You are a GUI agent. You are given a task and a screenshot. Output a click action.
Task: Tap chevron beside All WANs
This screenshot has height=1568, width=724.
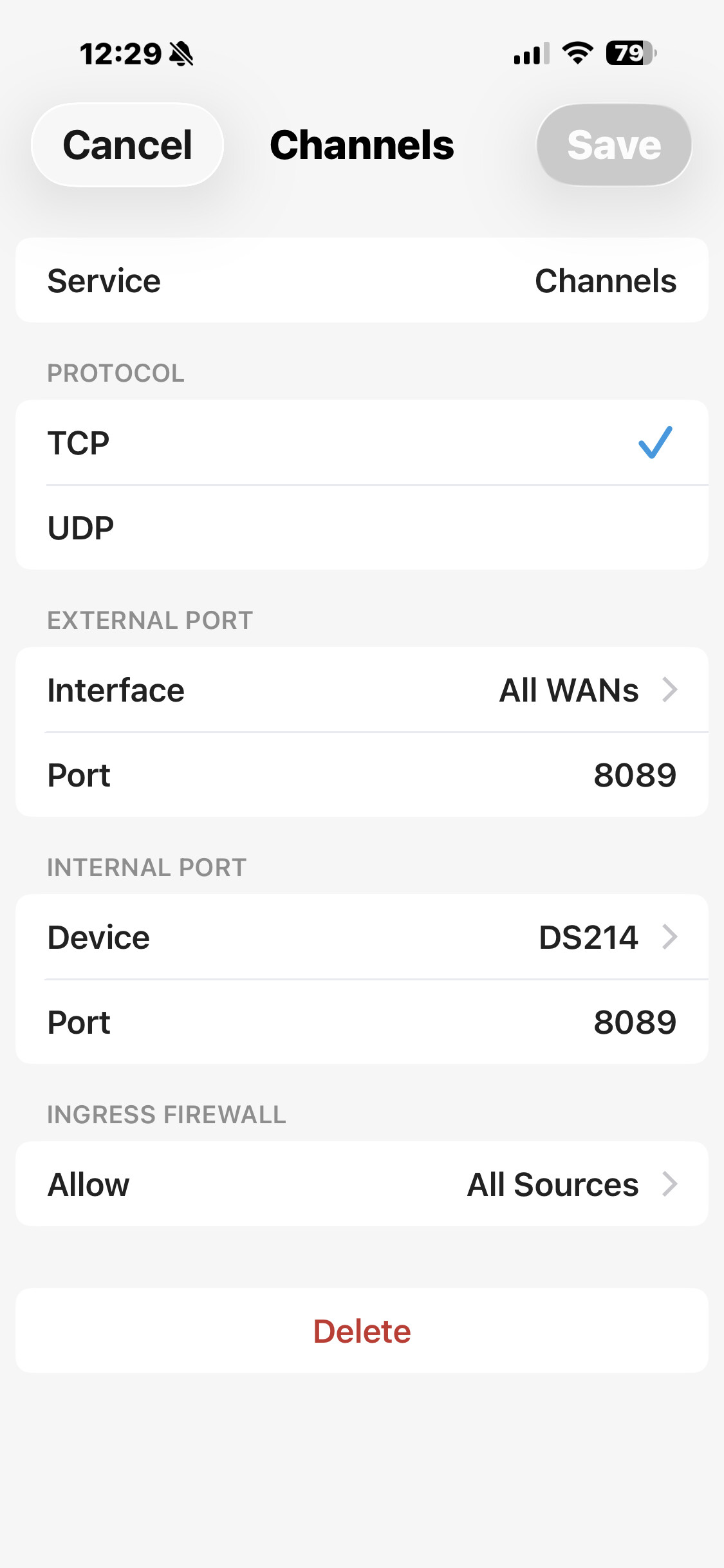pos(670,690)
